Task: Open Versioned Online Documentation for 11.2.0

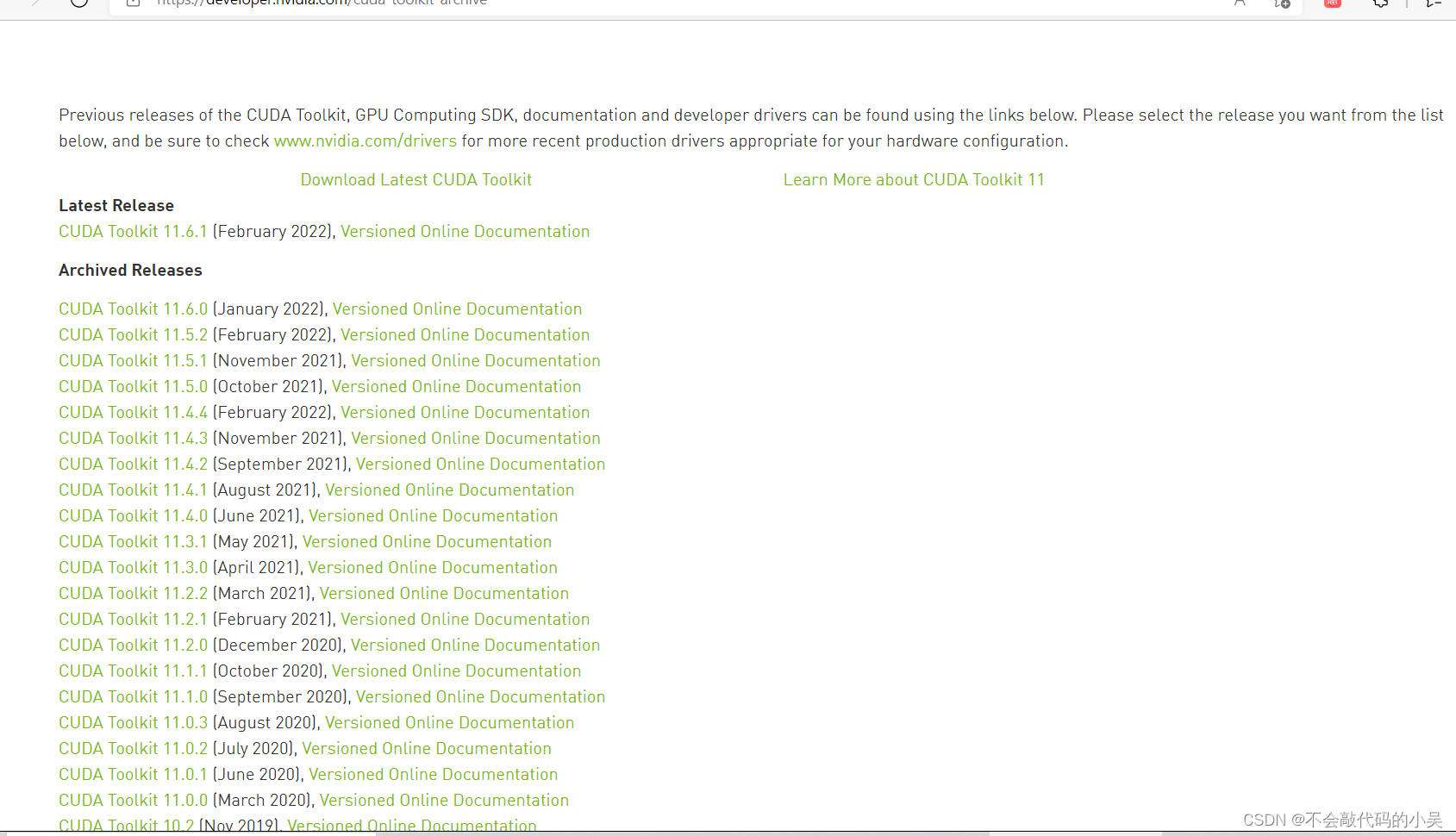Action: pos(476,646)
